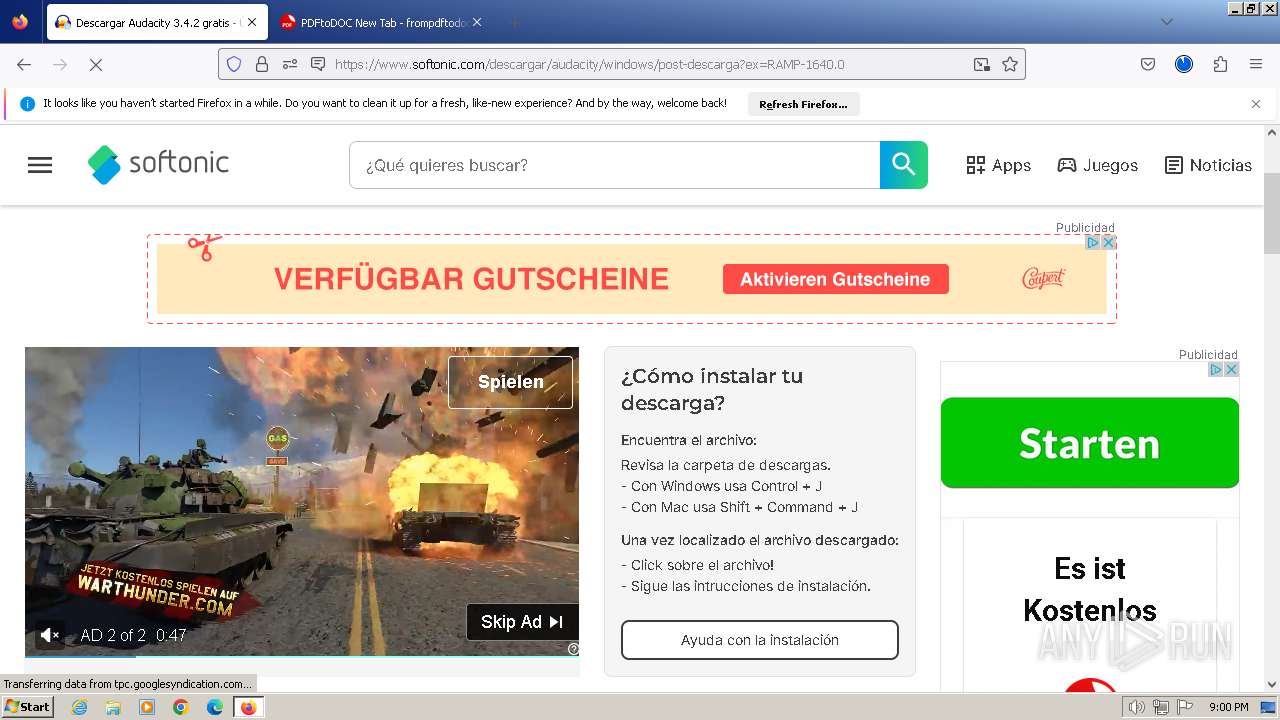1280x720 pixels.
Task: Click the Firefox taskbar button
Action: tap(248, 707)
